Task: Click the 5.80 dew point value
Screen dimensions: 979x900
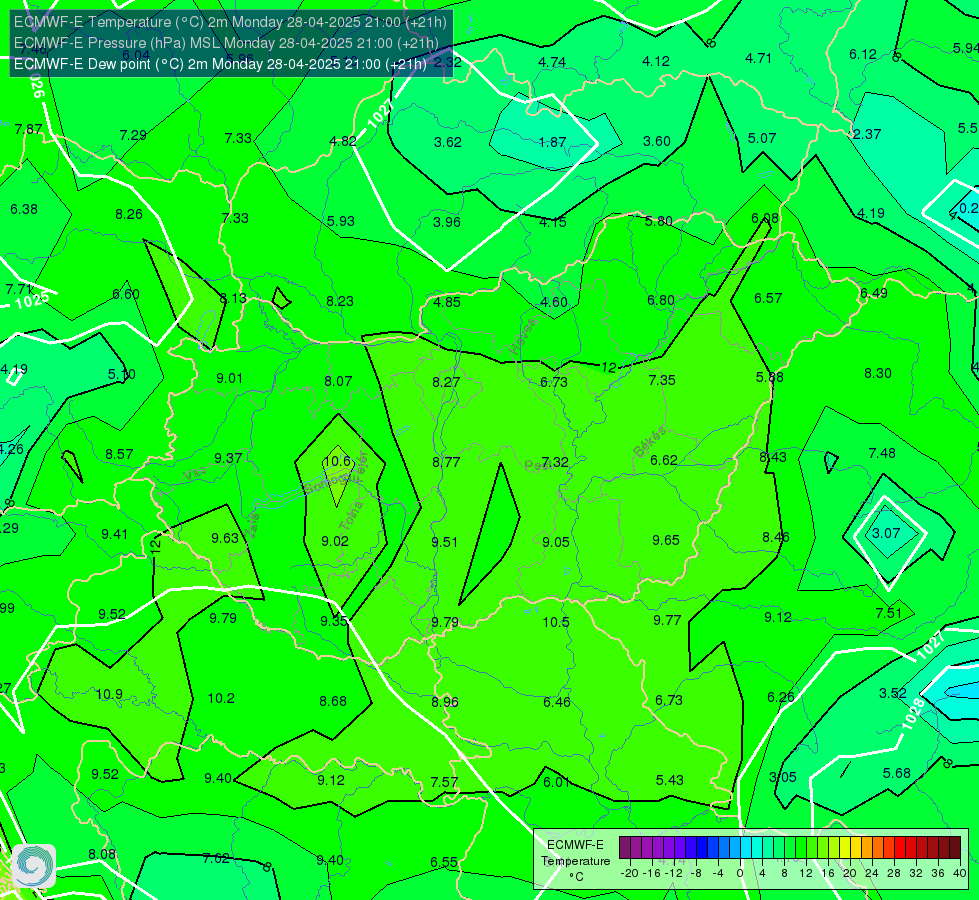Action: [x=658, y=221]
